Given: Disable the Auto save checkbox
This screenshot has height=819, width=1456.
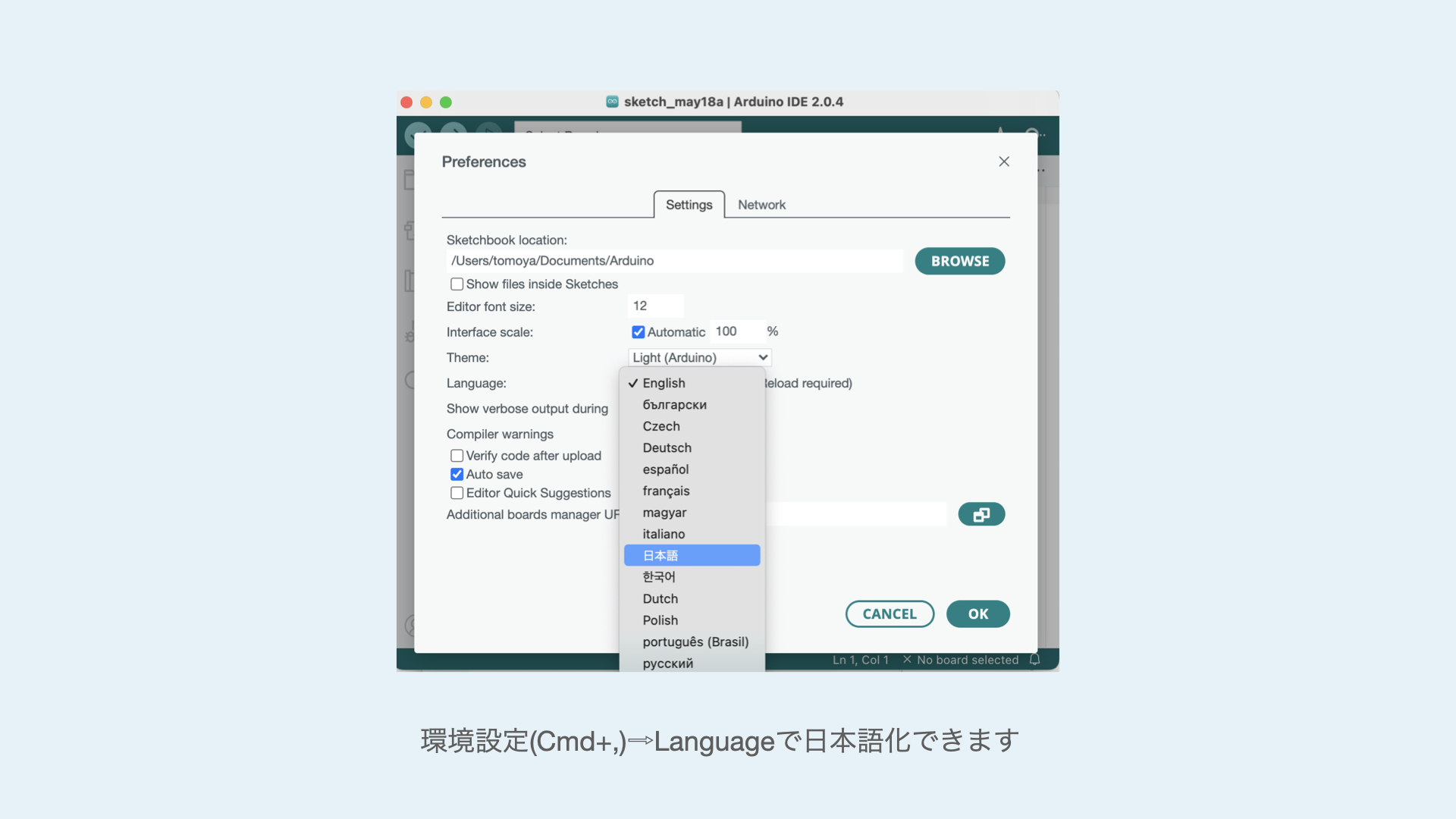Looking at the screenshot, I should 457,475.
